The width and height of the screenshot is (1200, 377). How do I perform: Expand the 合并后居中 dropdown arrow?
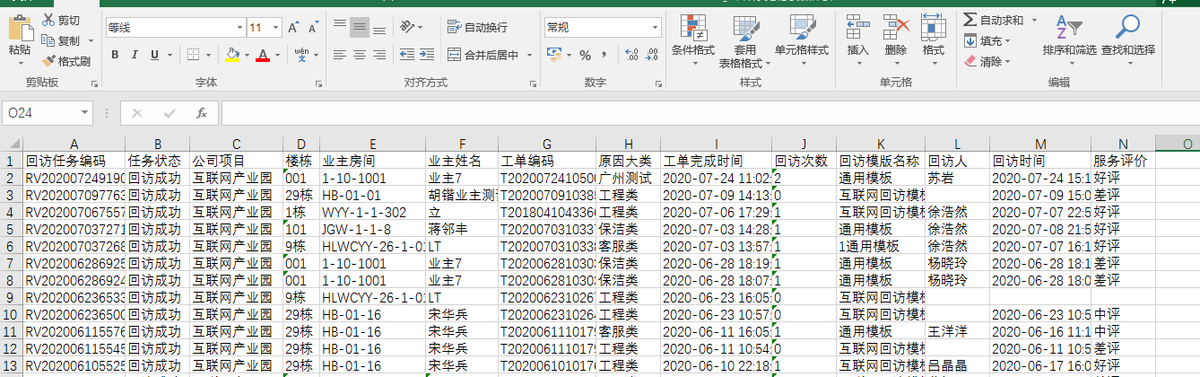click(x=529, y=54)
